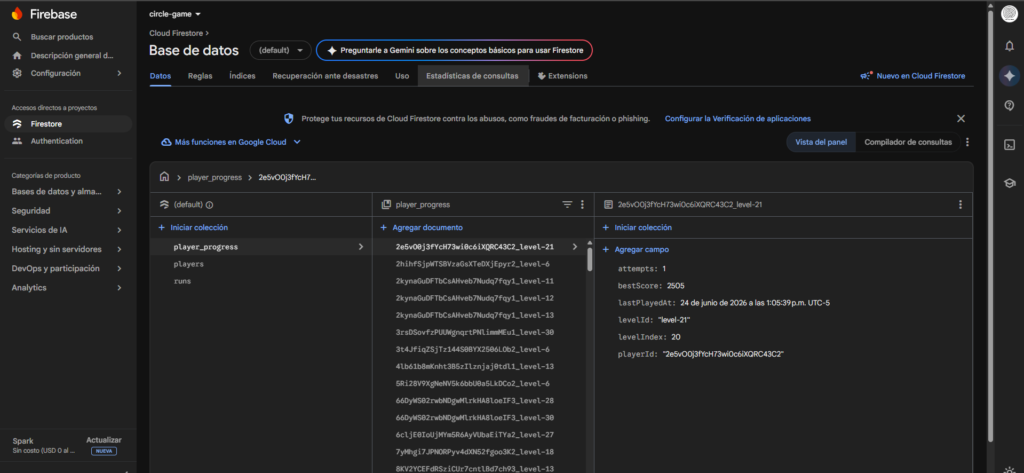Screen dimensions: 1024x473
Task: Go to Descripción general home icon
Action: (x=17, y=56)
